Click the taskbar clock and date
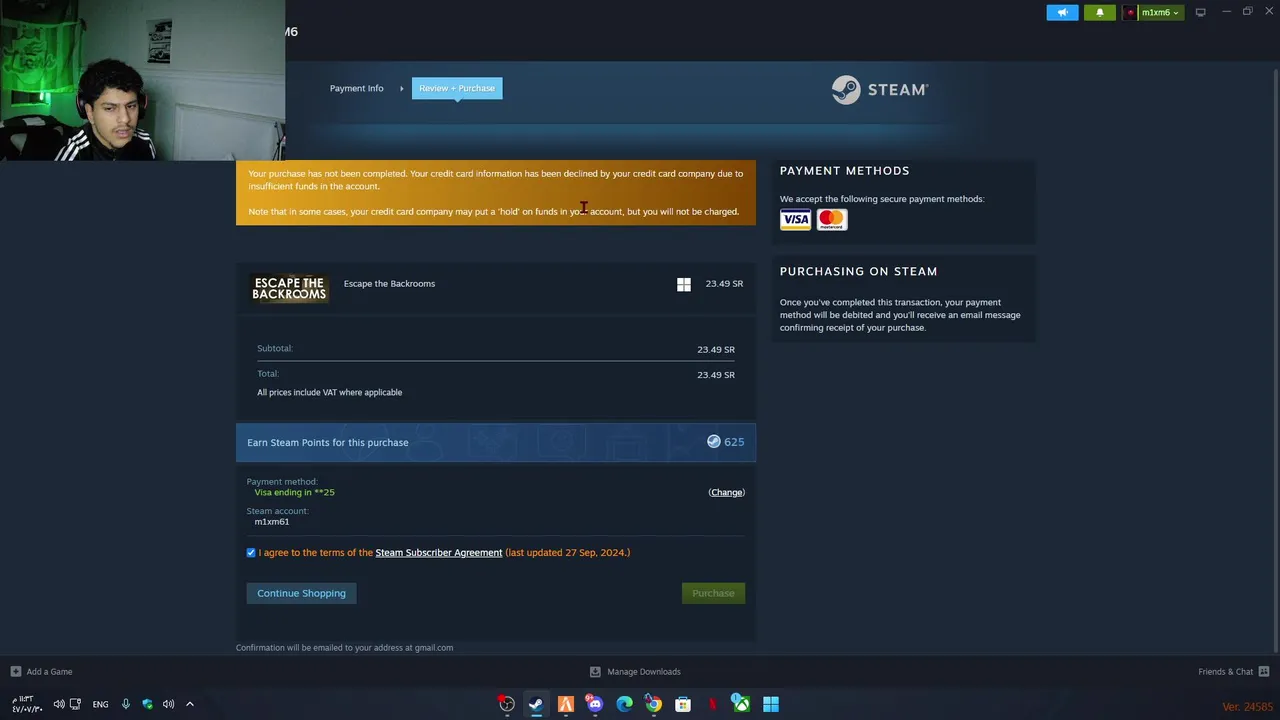 pos(27,704)
